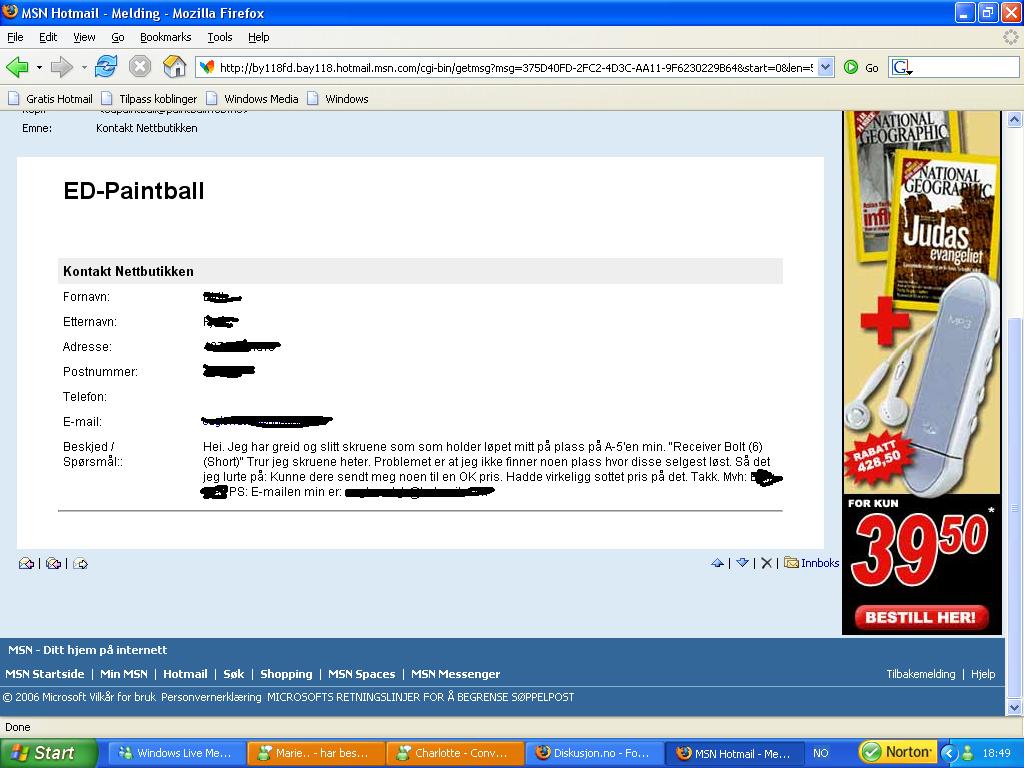Open the Help menu
1024x768 pixels.
tap(259, 37)
